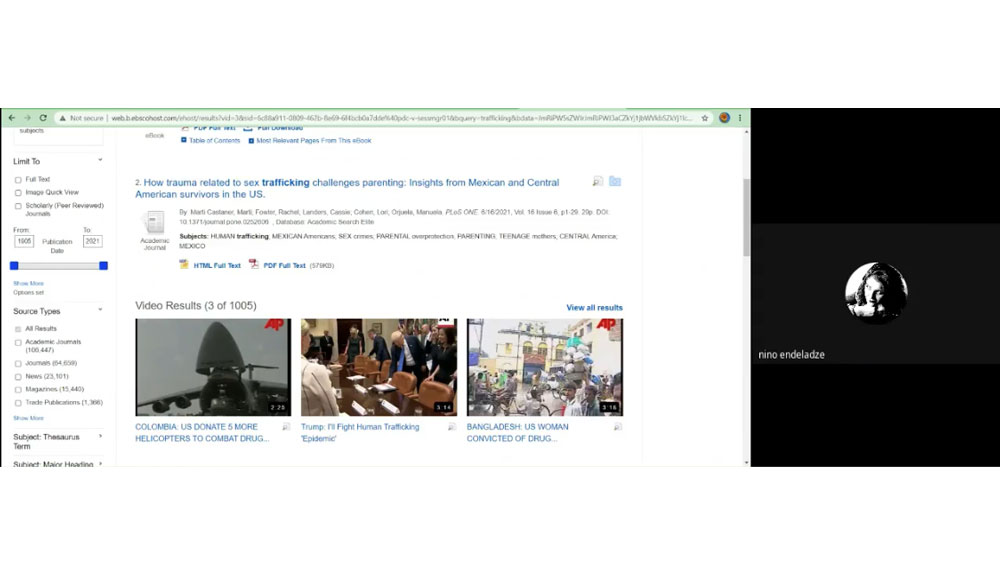Add result 2 to folder icon

coord(615,182)
